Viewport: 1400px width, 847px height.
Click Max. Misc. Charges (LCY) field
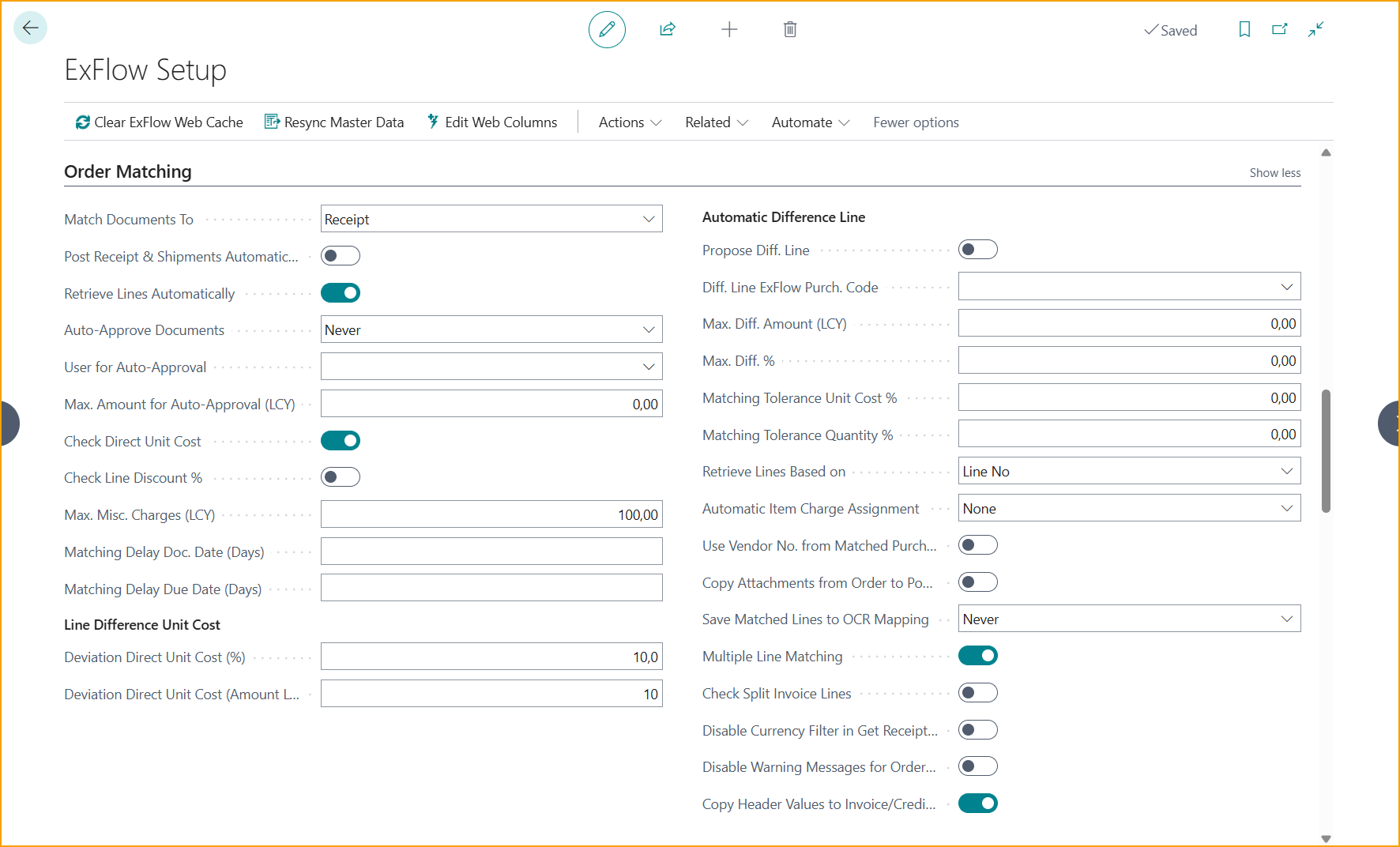coord(491,514)
